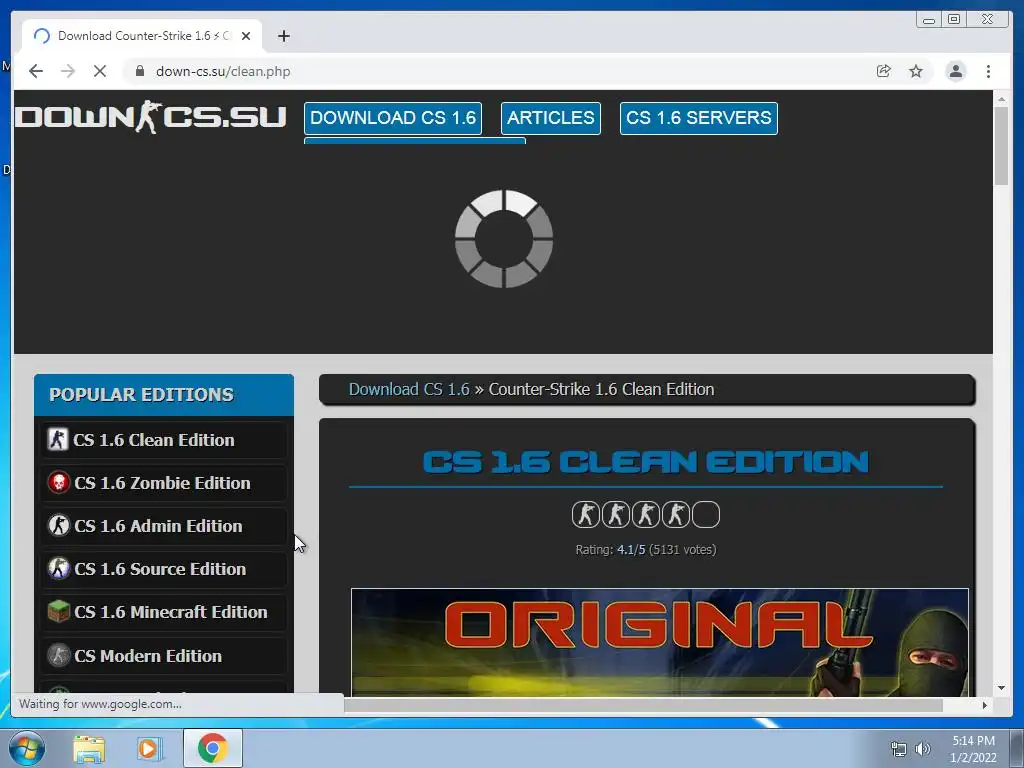Click the scroll down arrow of the page
This screenshot has height=768, width=1024.
tap(1001, 688)
